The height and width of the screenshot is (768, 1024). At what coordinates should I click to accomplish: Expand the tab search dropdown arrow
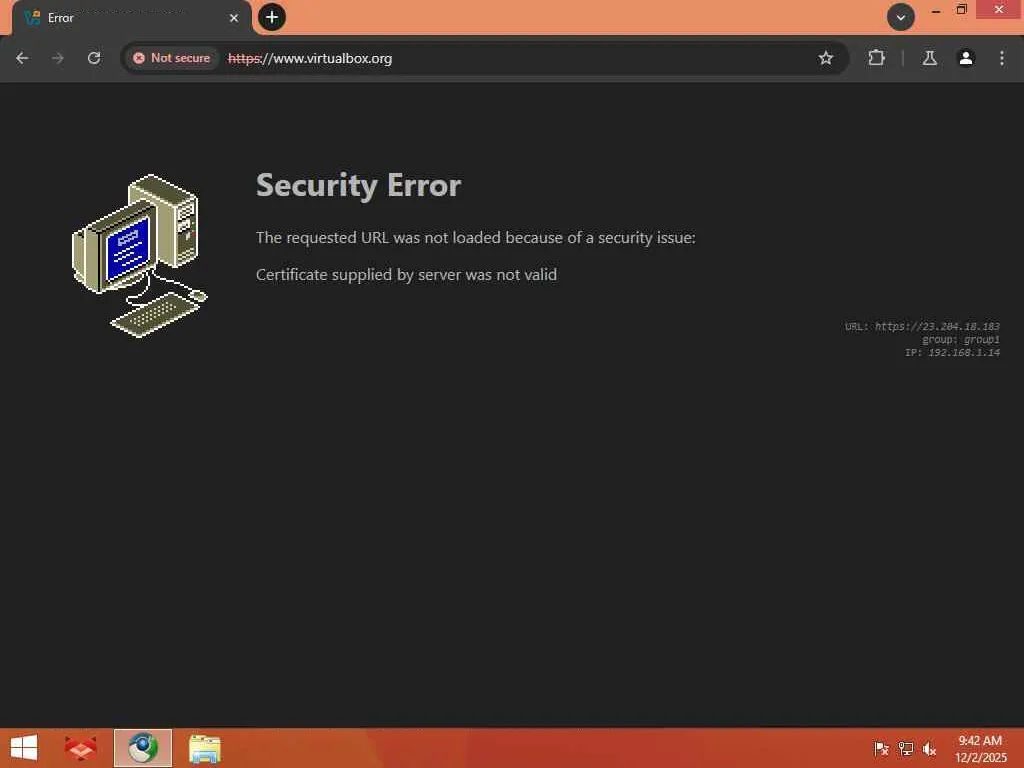(x=901, y=17)
